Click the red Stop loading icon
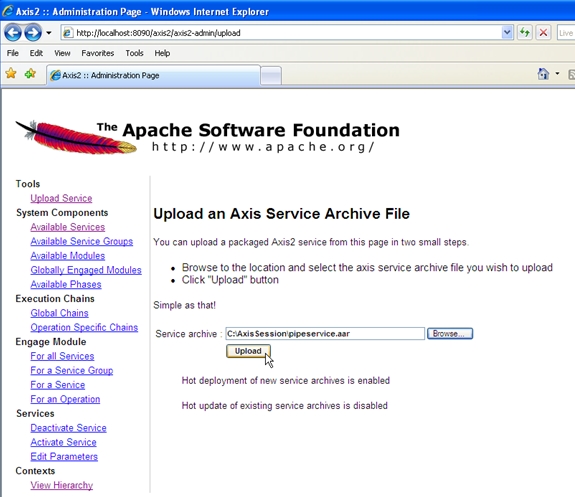Image resolution: width=575 pixels, height=497 pixels. pyautogui.click(x=543, y=33)
